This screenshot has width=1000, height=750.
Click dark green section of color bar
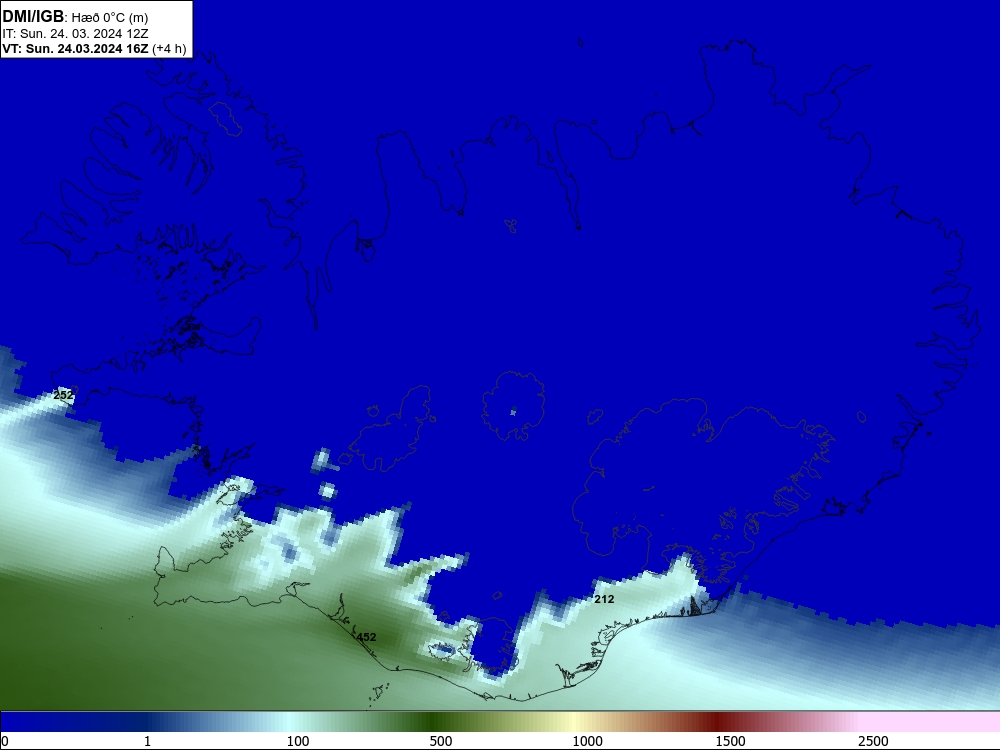[434, 722]
